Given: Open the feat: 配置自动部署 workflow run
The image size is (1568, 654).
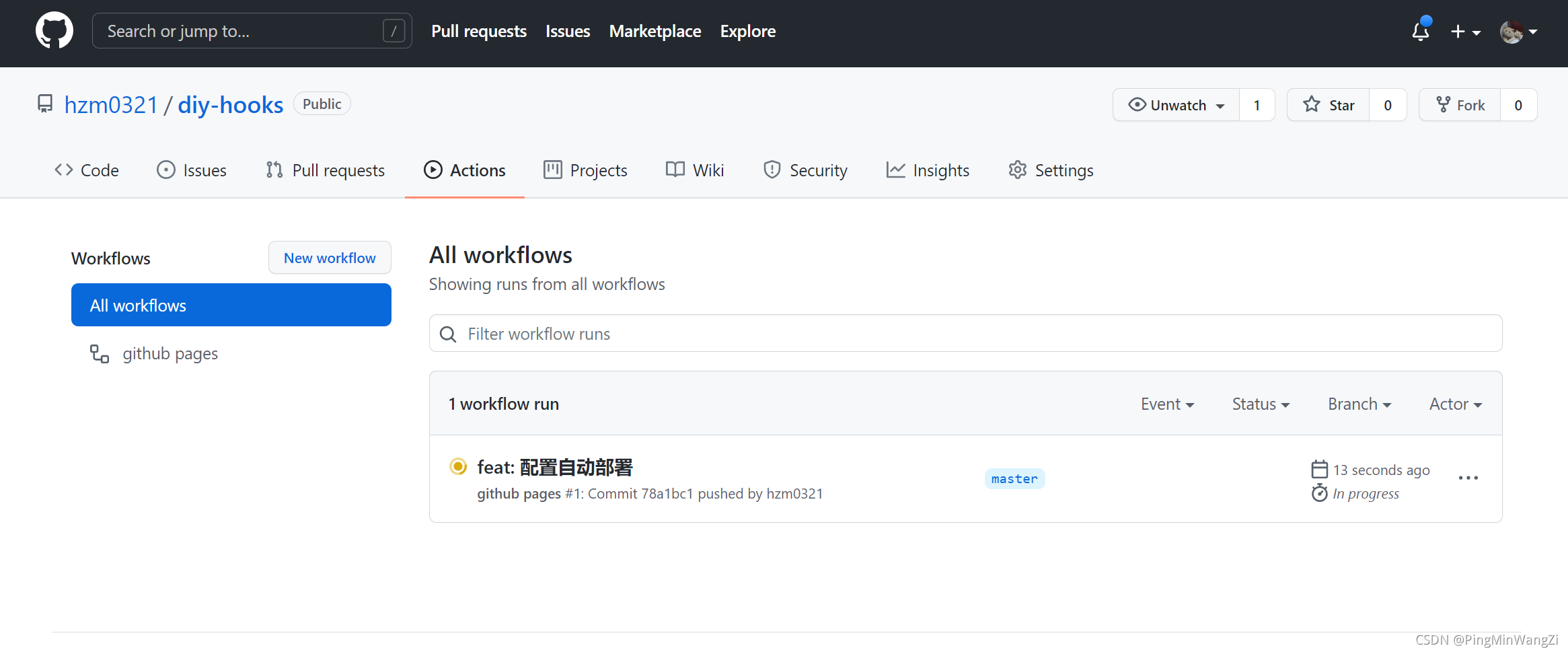Looking at the screenshot, I should coord(555,467).
